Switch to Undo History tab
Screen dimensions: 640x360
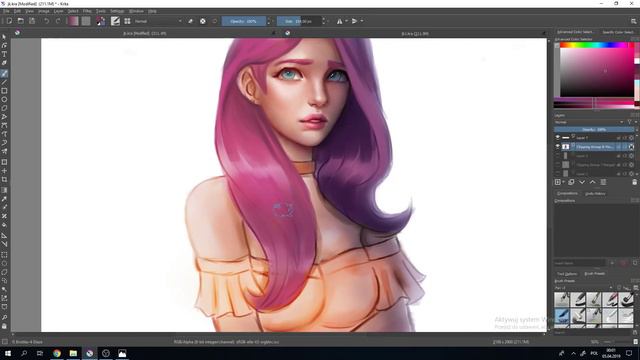pyautogui.click(x=595, y=193)
